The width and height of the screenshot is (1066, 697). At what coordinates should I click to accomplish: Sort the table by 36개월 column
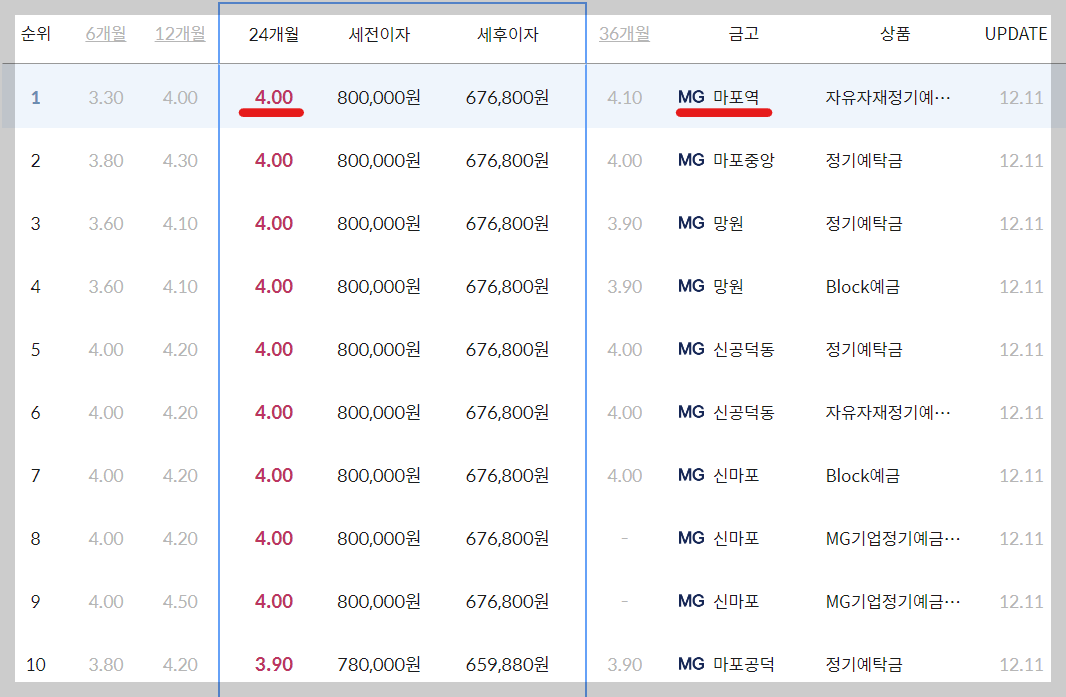[624, 34]
